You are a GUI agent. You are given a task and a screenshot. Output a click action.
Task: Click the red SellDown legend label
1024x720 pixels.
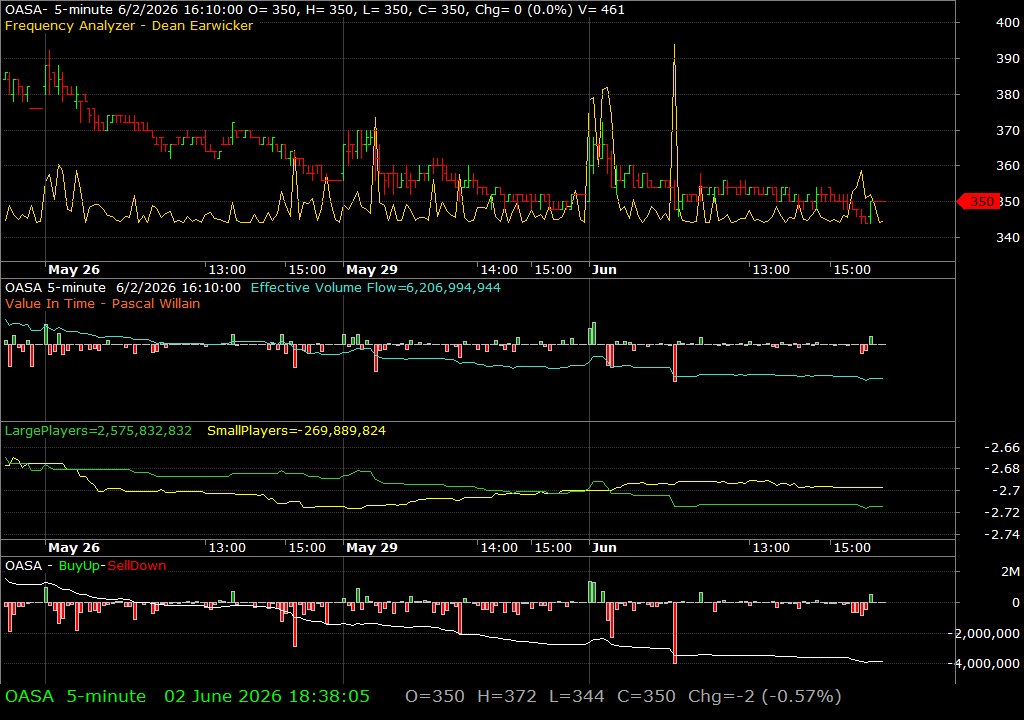click(x=136, y=566)
